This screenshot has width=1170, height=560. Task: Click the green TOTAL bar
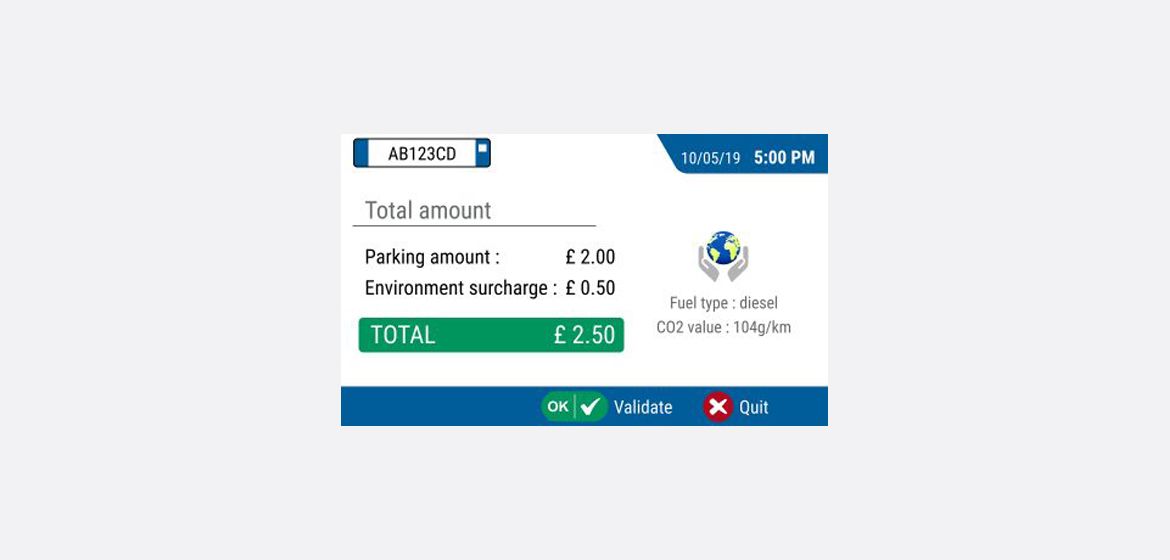(x=491, y=335)
